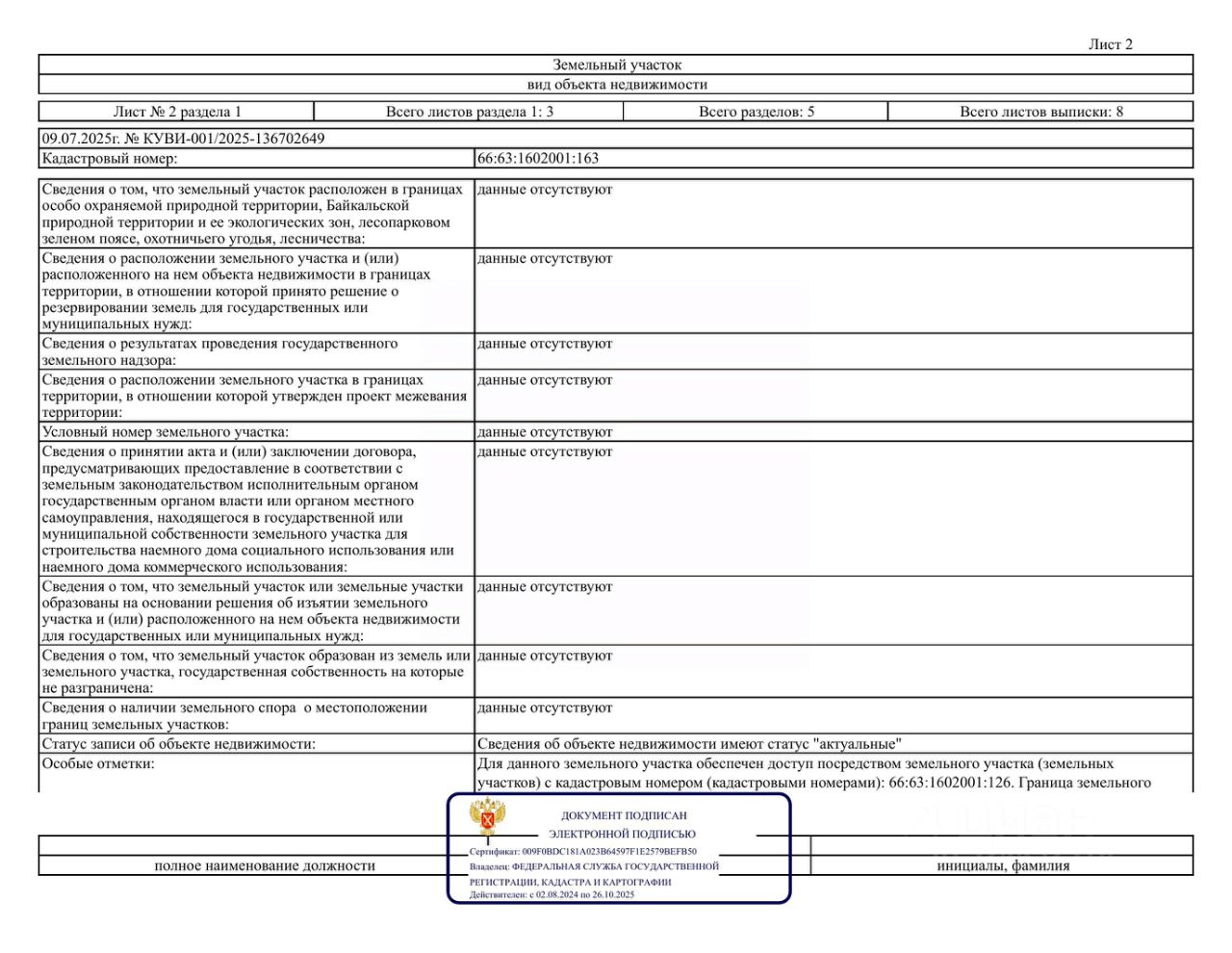Image resolution: width=1232 pixels, height=953 pixels.
Task: Click the 'Лист 2' page label
Action: 1110,44
